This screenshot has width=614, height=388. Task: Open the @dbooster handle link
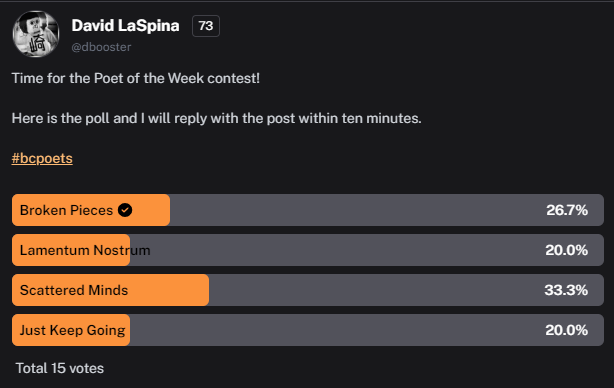[x=101, y=47]
